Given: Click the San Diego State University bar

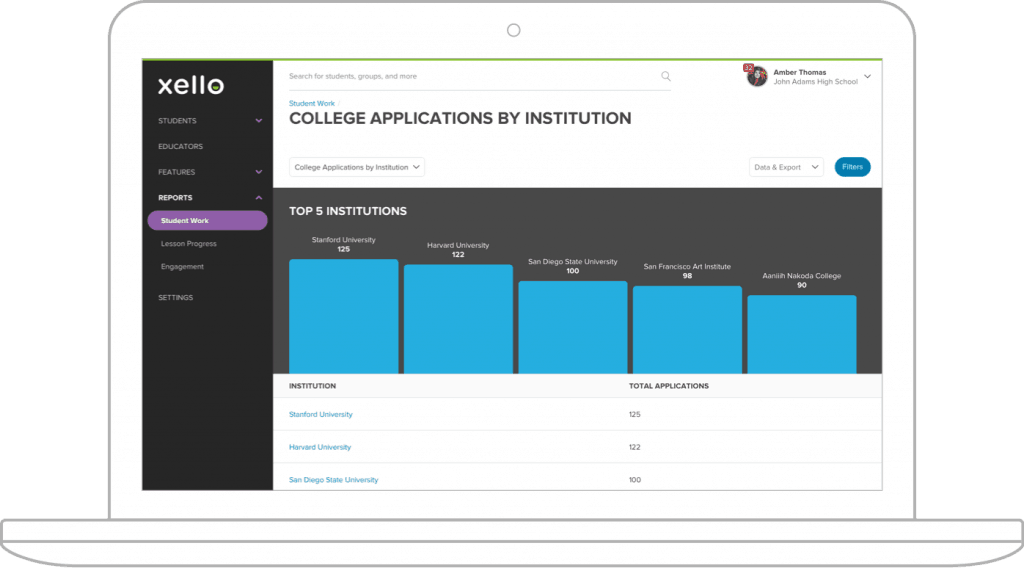Looking at the screenshot, I should [x=573, y=327].
